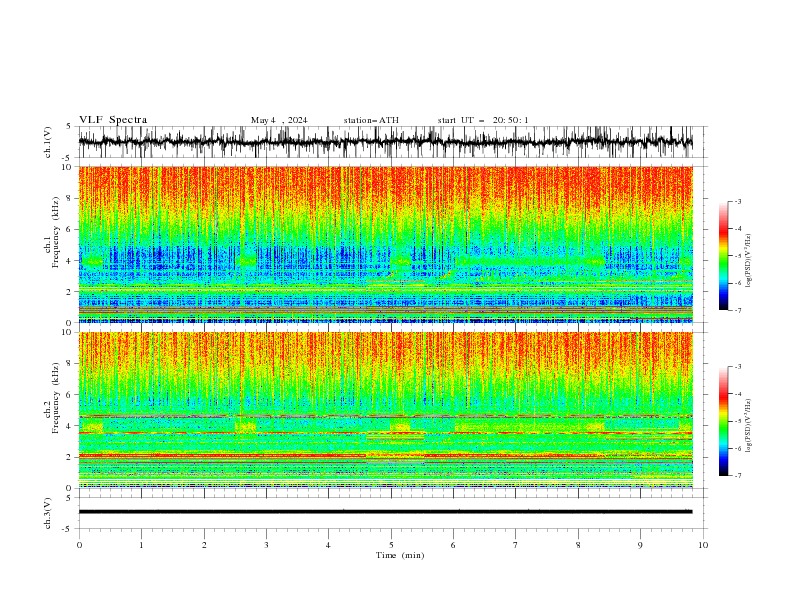This screenshot has height=612, width=792.
Task: Click the color scale bar beside ch.2 spectrogram
Action: tap(724, 421)
